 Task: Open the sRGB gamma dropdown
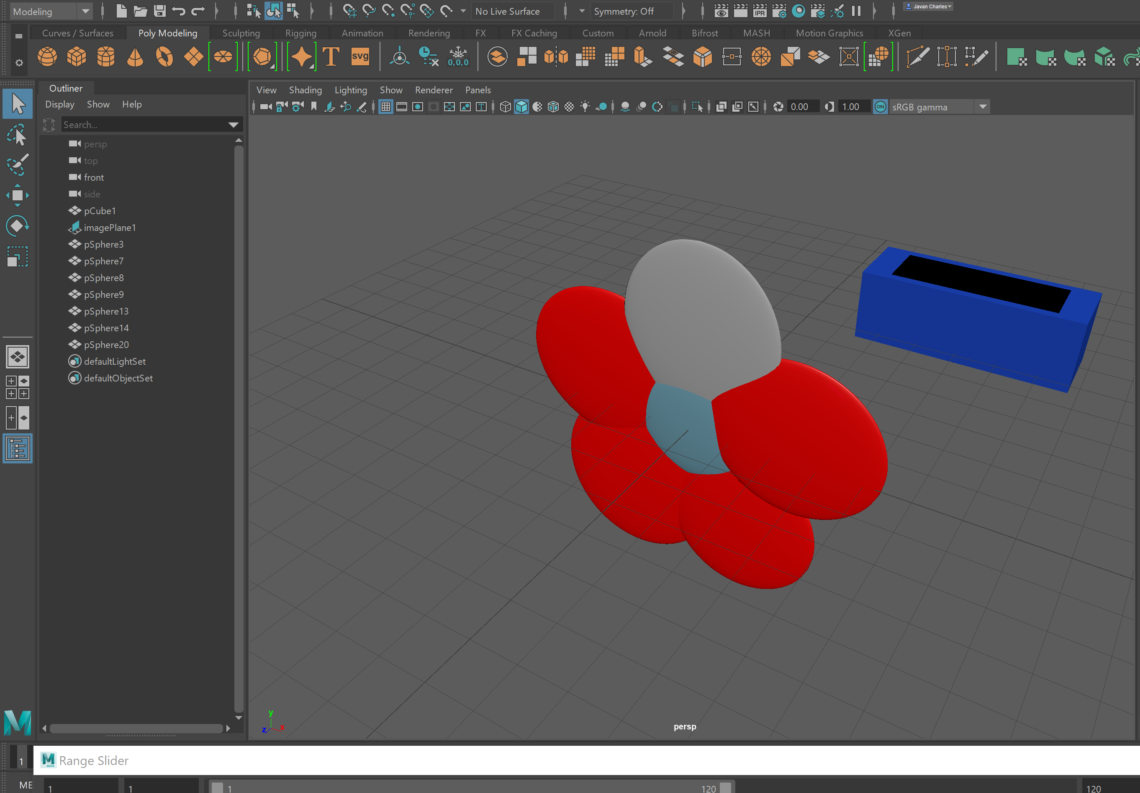939,107
